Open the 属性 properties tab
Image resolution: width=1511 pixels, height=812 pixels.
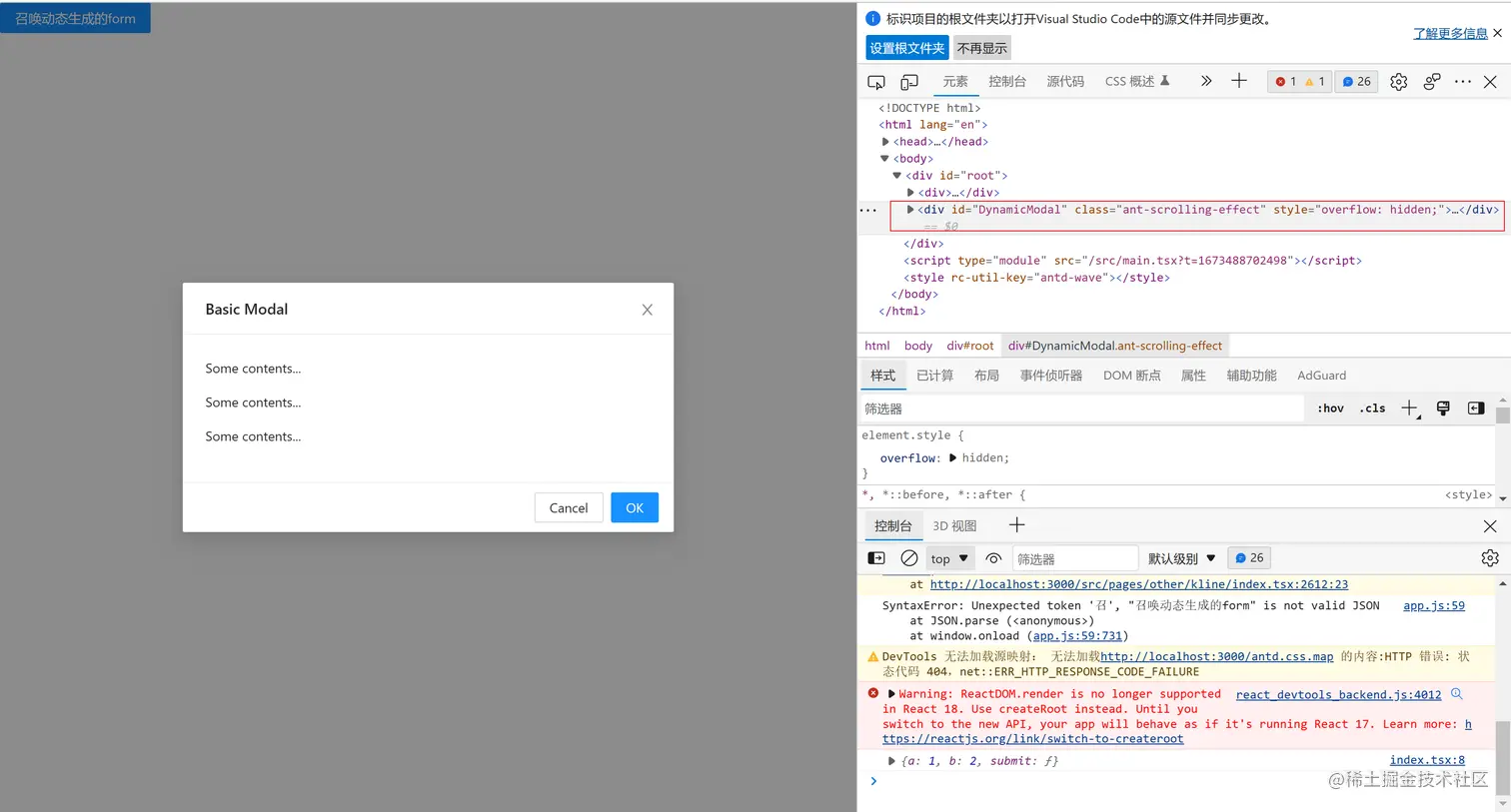(x=1193, y=376)
